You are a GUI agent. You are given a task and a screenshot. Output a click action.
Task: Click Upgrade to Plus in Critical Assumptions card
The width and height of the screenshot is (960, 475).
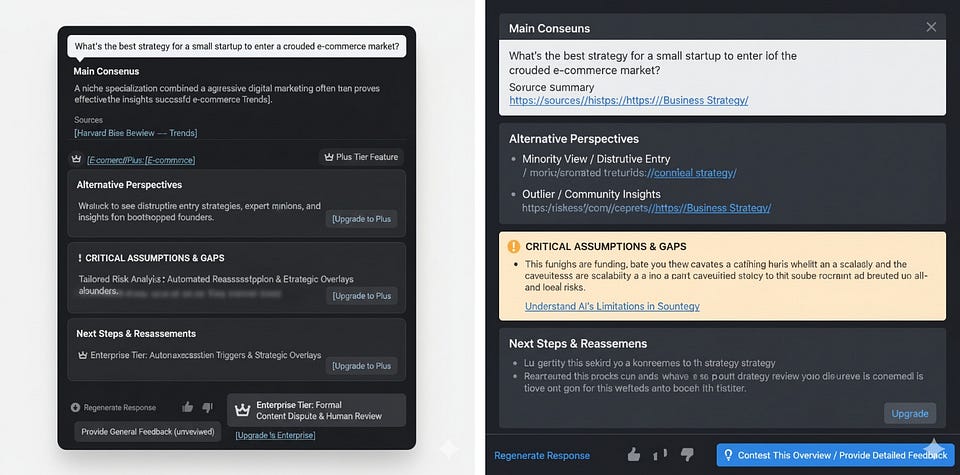coord(361,296)
